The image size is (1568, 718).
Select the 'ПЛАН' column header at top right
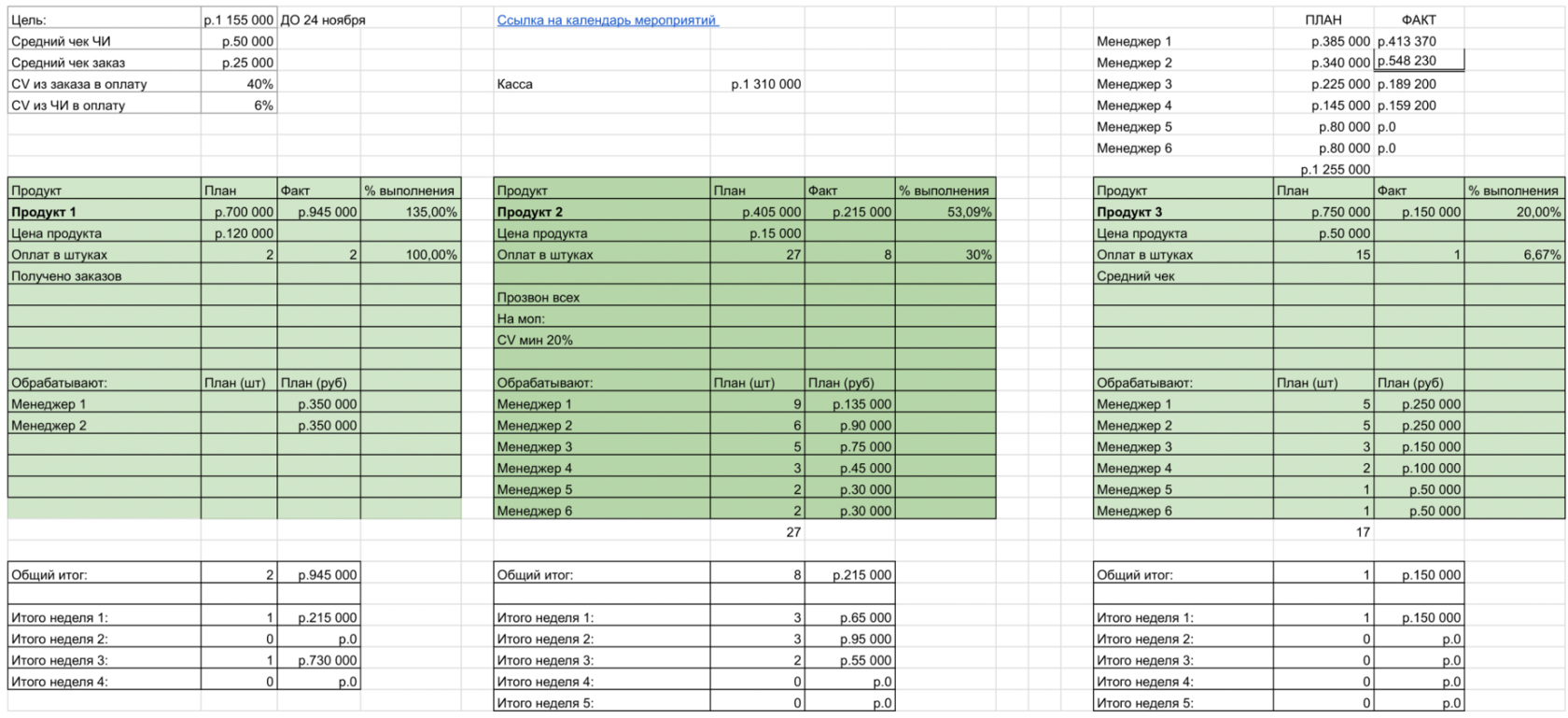pos(1323,20)
